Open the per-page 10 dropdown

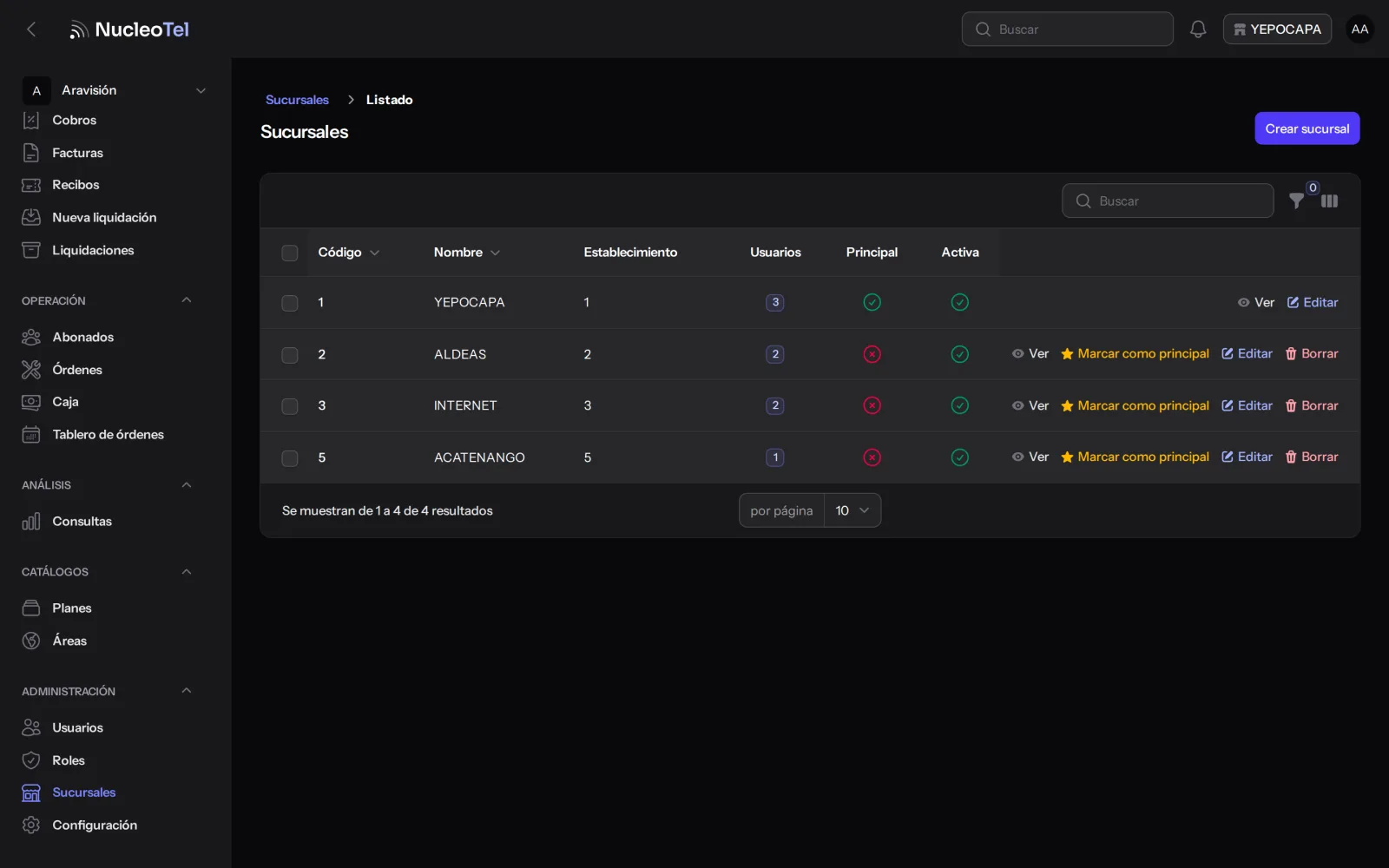tap(852, 510)
